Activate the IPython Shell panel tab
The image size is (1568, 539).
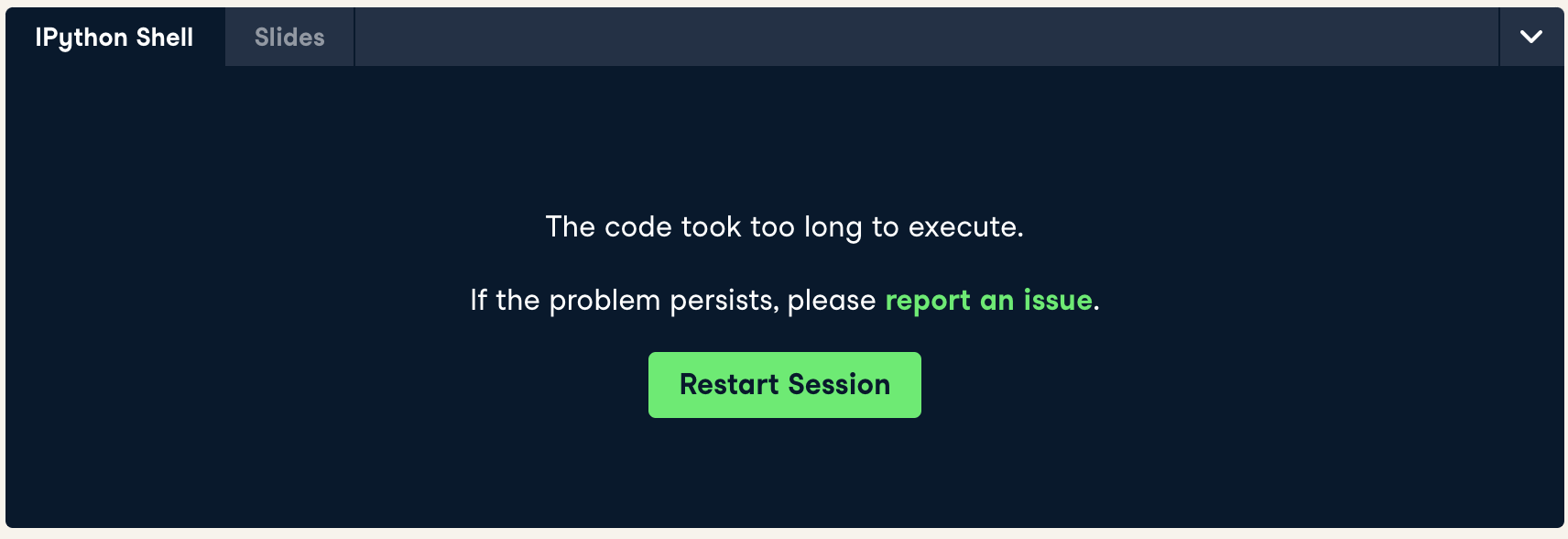coord(114,37)
